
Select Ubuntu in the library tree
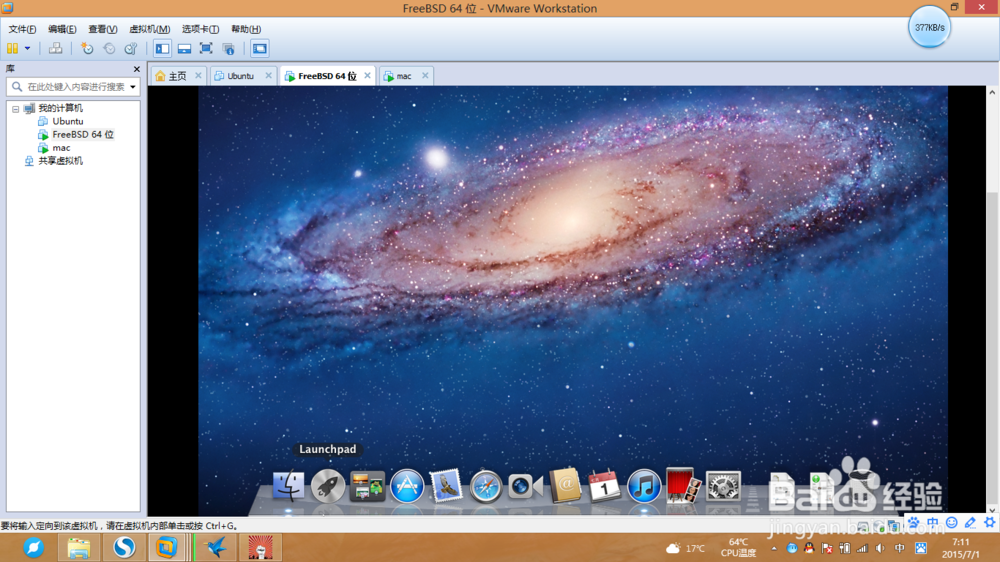coord(68,121)
